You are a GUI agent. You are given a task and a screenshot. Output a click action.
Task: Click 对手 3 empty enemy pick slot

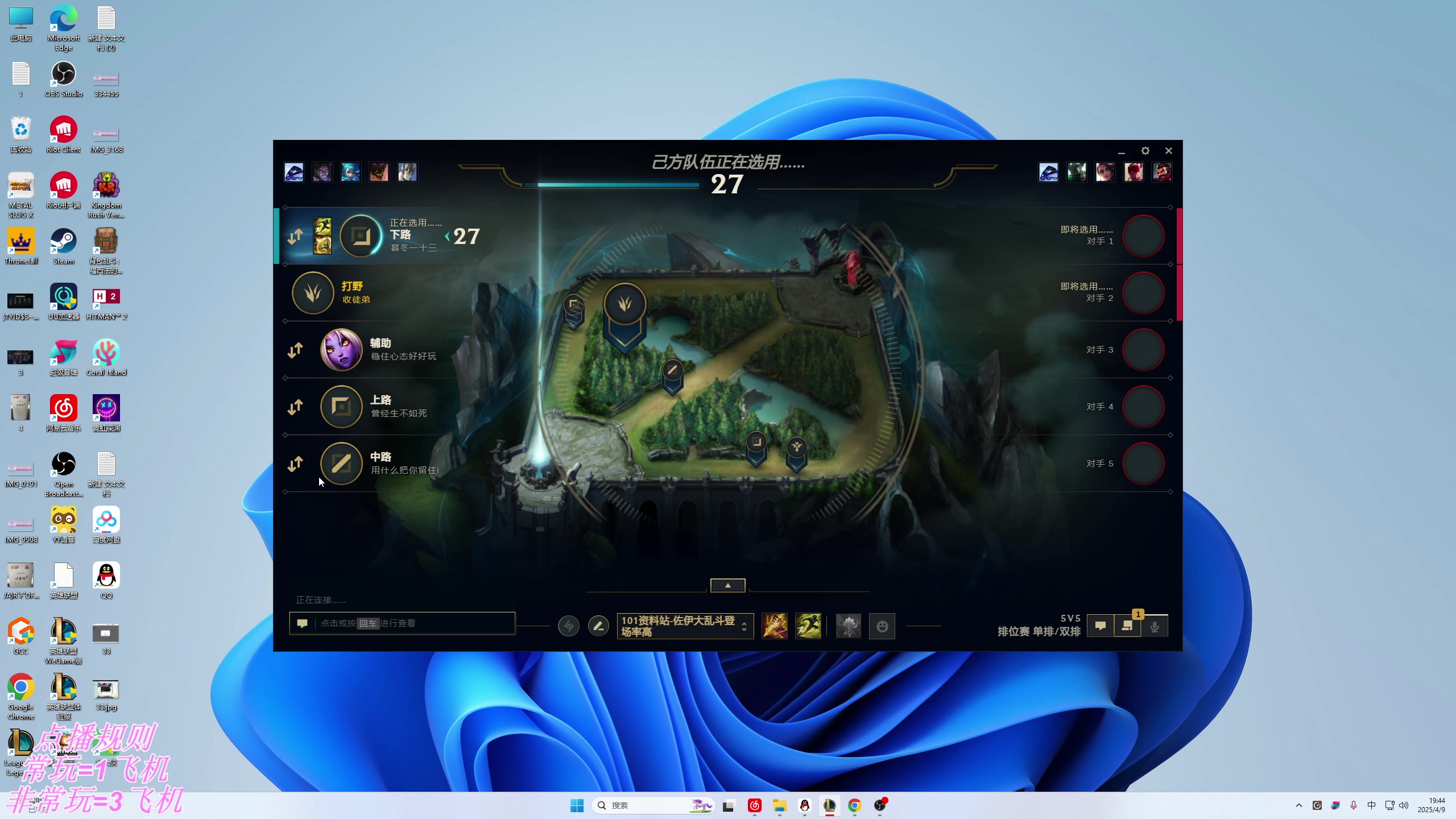[x=1144, y=350]
